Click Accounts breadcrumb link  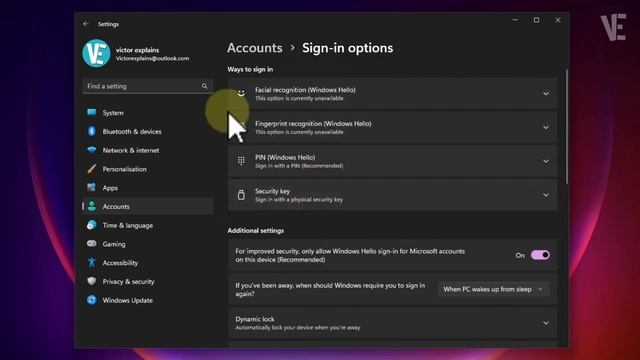255,48
